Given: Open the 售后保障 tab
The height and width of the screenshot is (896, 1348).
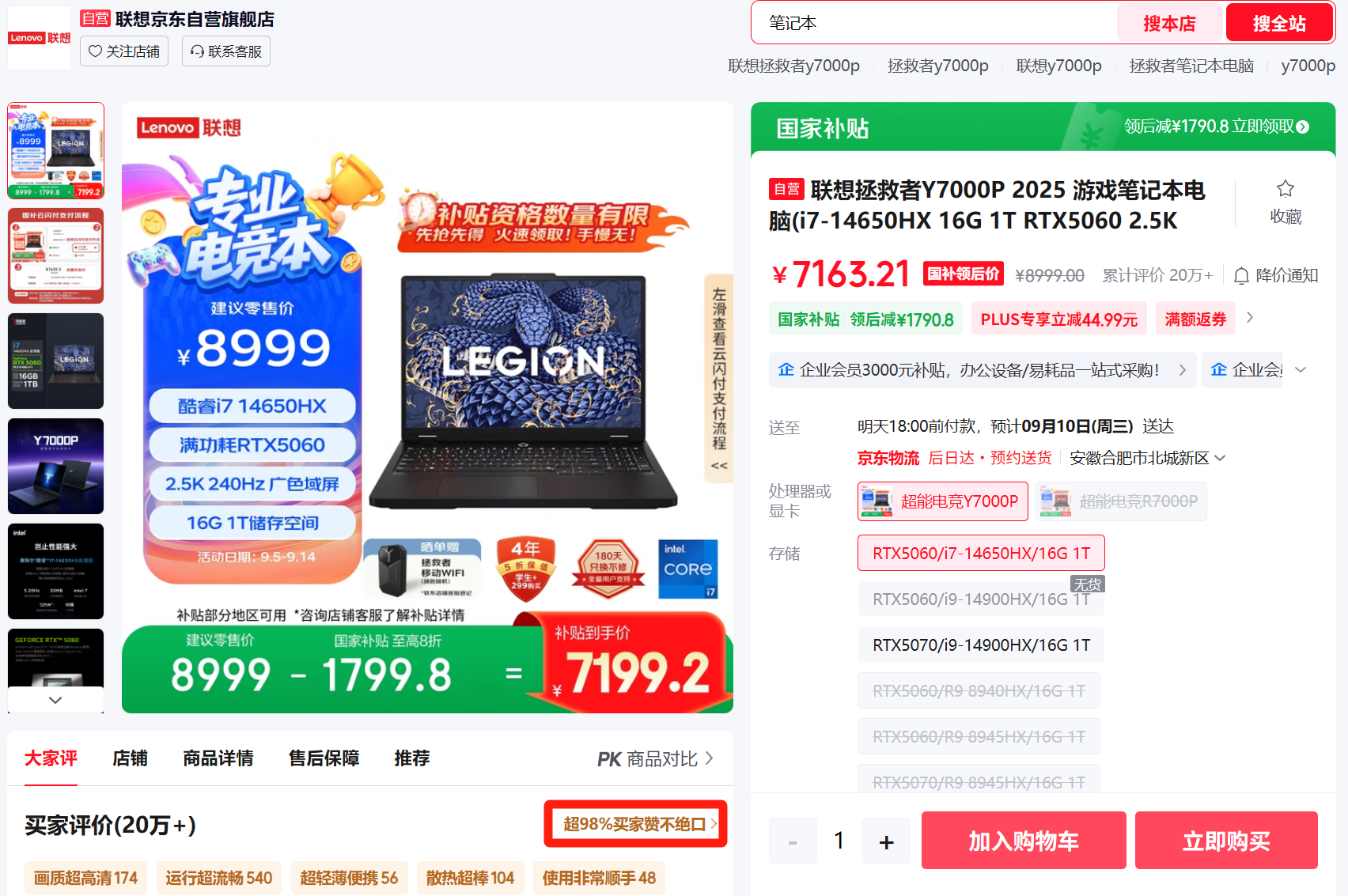Looking at the screenshot, I should pos(324,758).
